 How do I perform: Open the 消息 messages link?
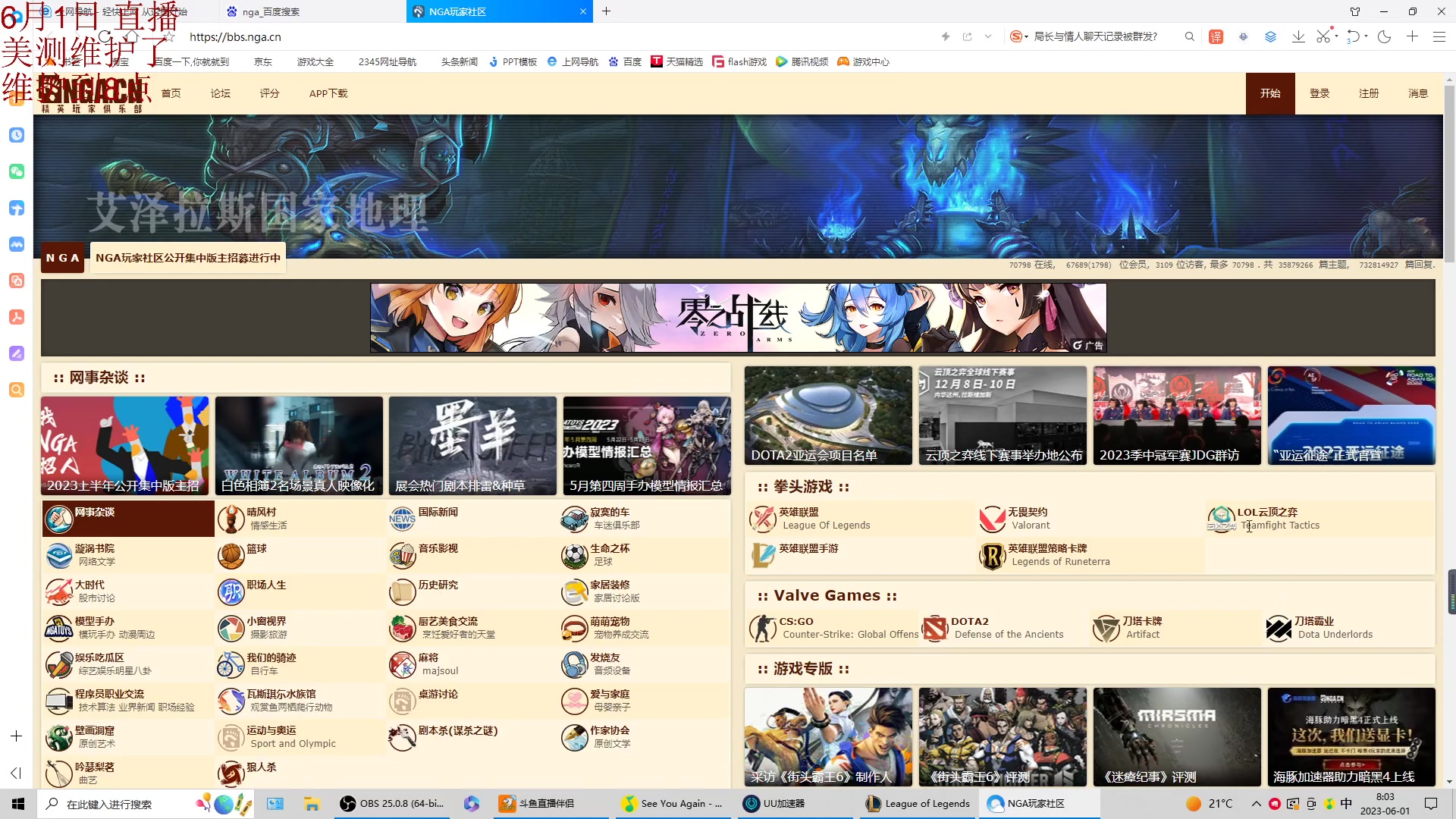1418,93
